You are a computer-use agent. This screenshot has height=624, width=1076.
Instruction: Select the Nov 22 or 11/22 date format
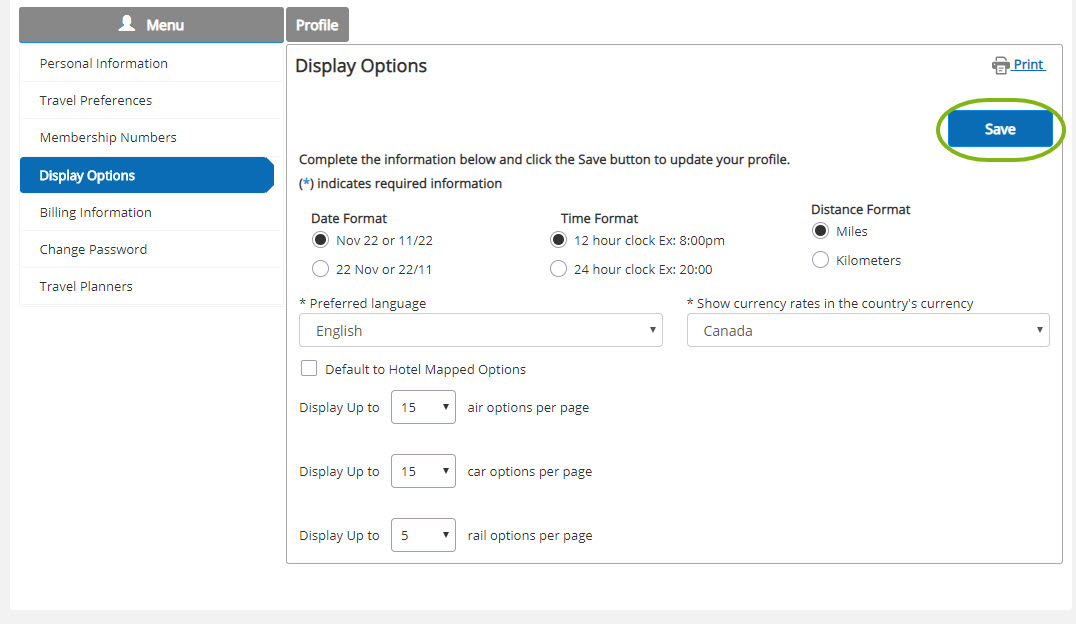pos(320,240)
